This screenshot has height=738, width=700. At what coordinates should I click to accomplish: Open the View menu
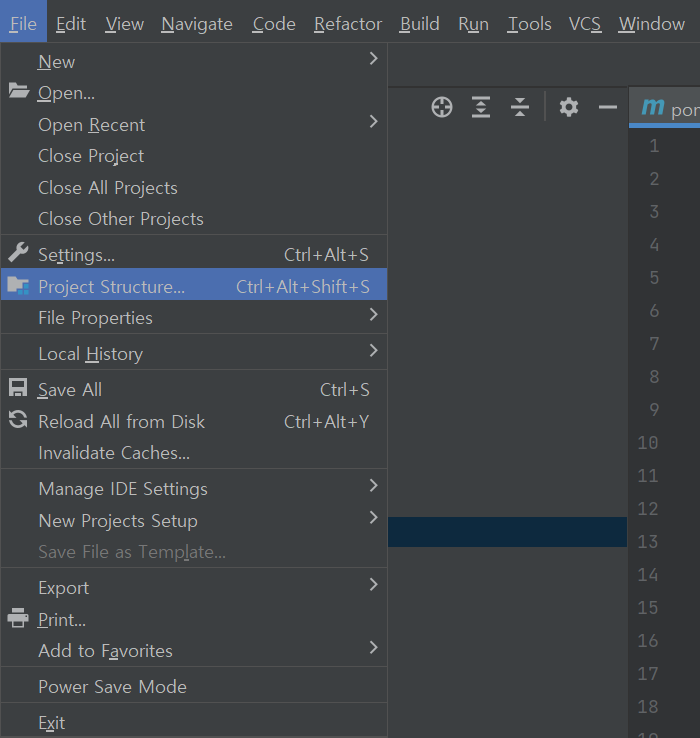[124, 24]
